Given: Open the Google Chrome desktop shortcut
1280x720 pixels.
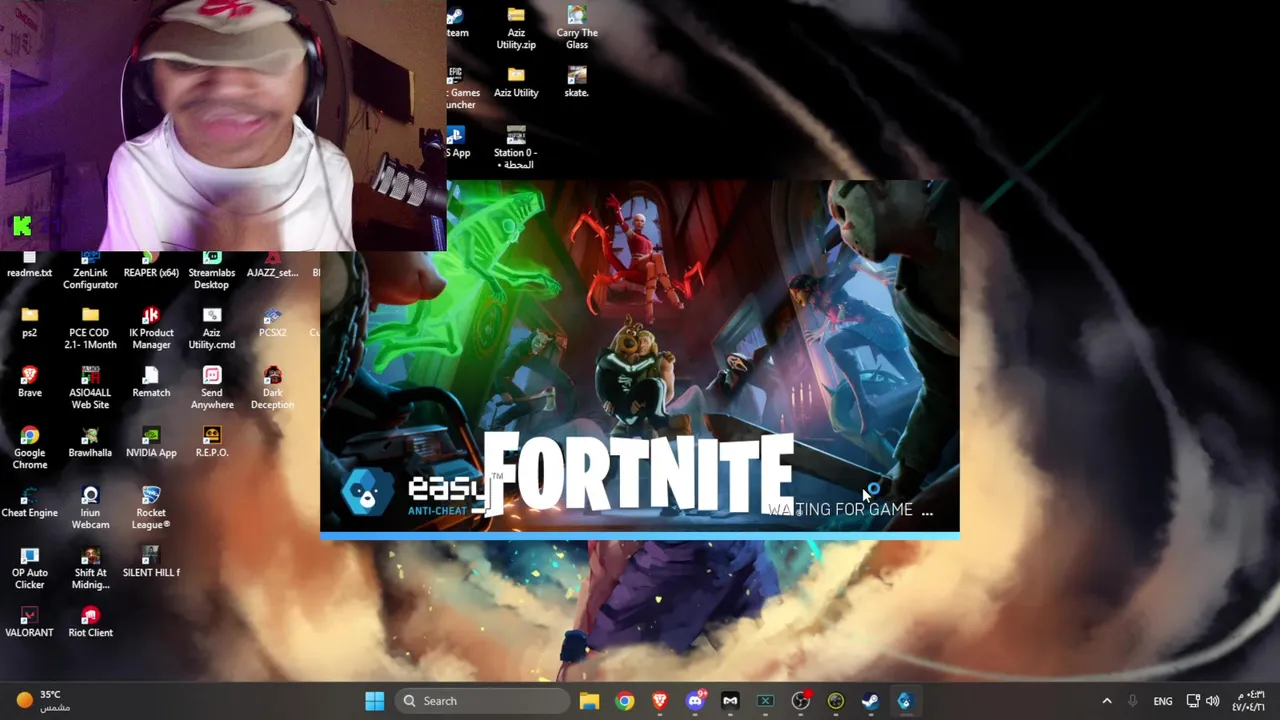Looking at the screenshot, I should [30, 447].
